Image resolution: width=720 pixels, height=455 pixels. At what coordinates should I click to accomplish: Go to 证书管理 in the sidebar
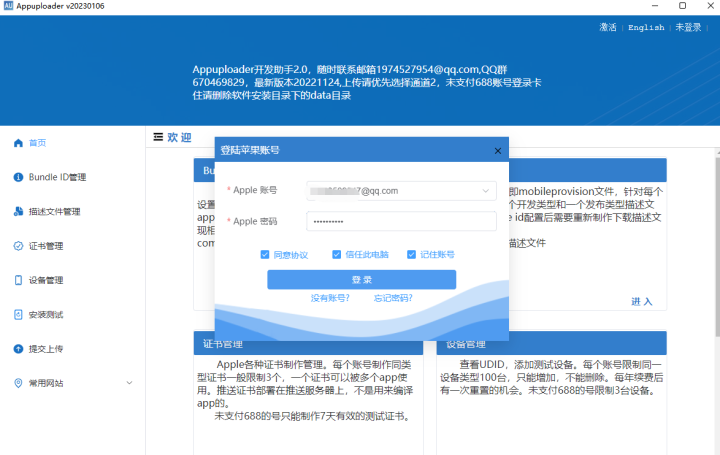(46, 246)
